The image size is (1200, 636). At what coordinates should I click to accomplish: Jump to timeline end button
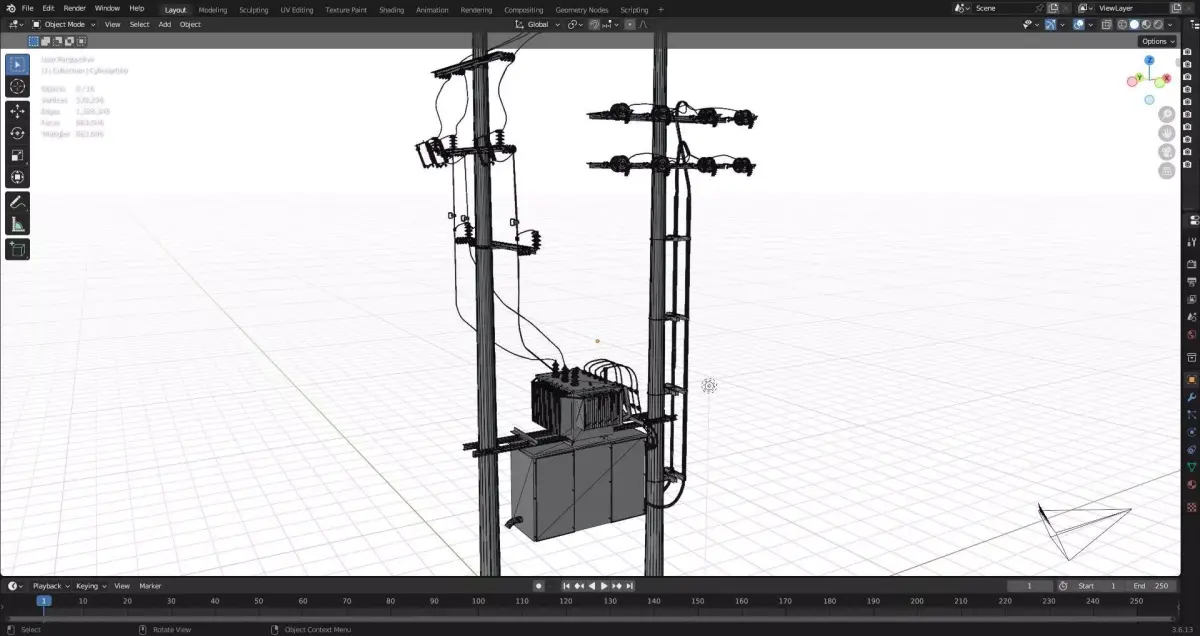tap(630, 586)
